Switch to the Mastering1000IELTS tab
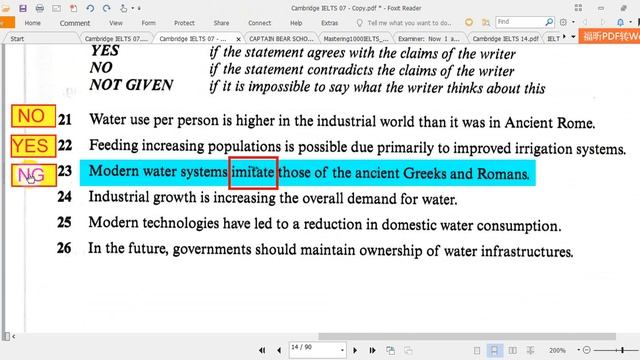This screenshot has height=360, width=640. [356, 39]
